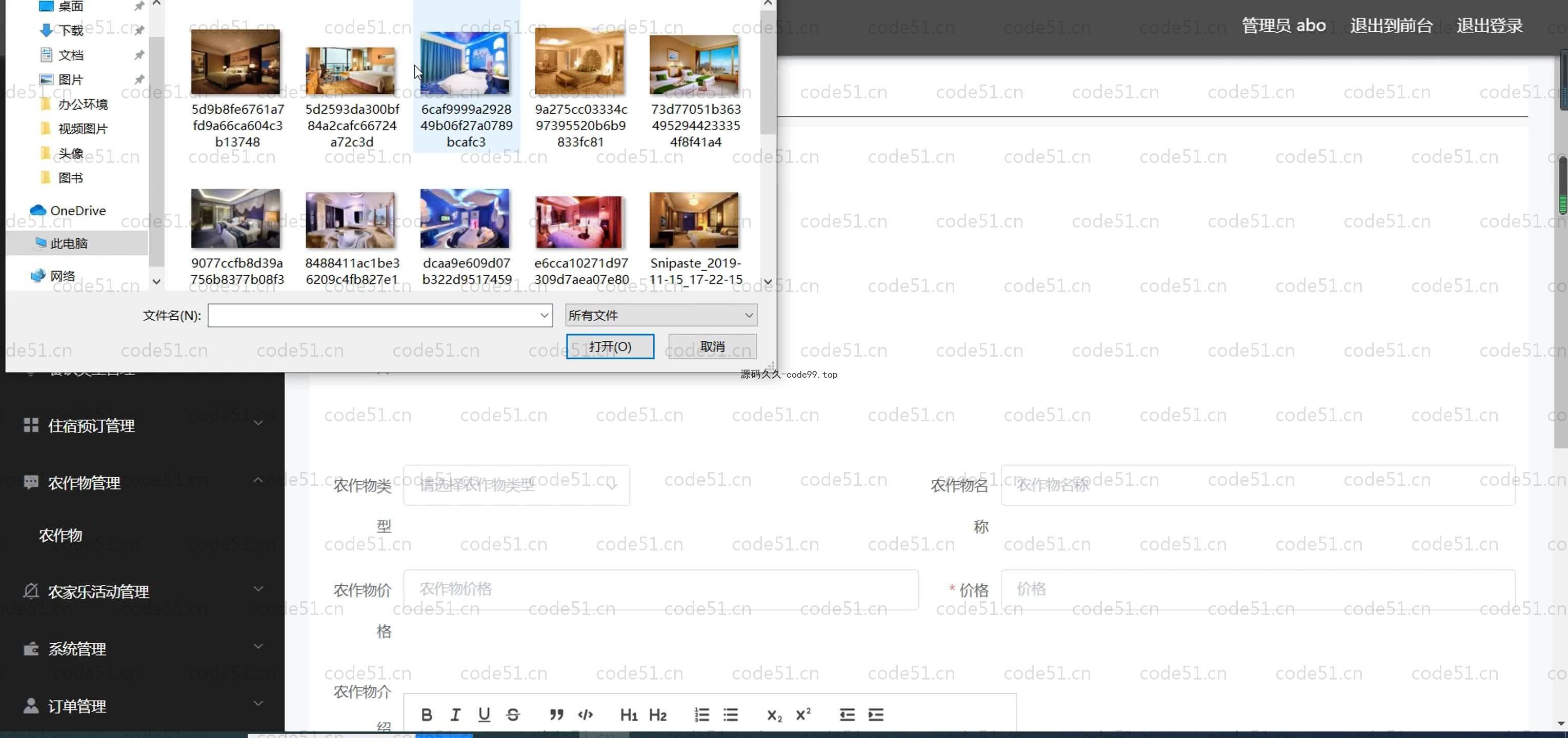Open the filename history dropdown arrow
This screenshot has width=1568, height=738.
click(x=544, y=315)
